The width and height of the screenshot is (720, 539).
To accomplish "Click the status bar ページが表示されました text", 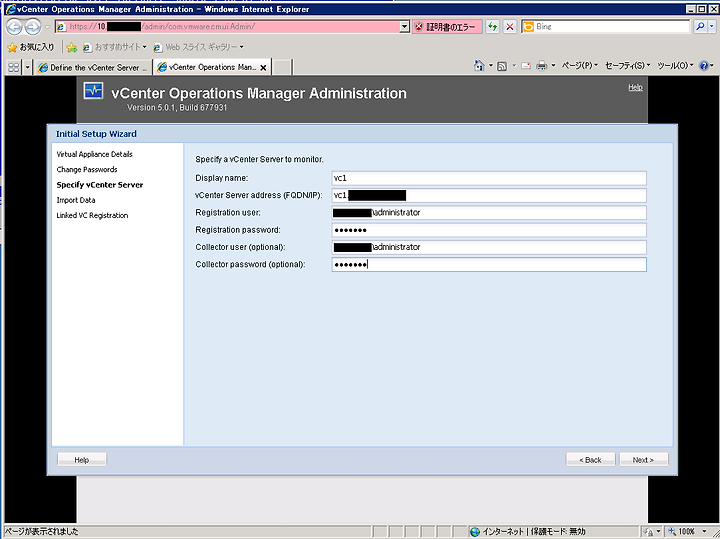I will 41,532.
